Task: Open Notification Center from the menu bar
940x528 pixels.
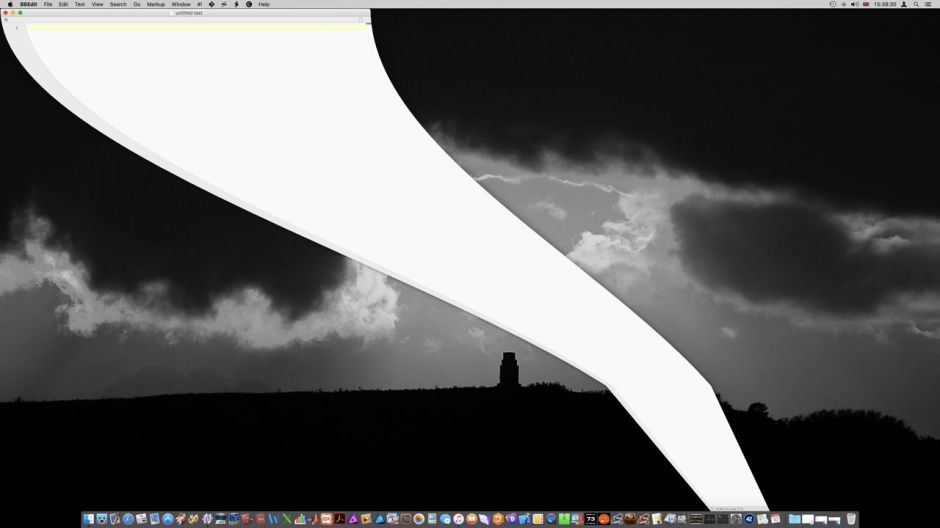Action: [x=929, y=4]
